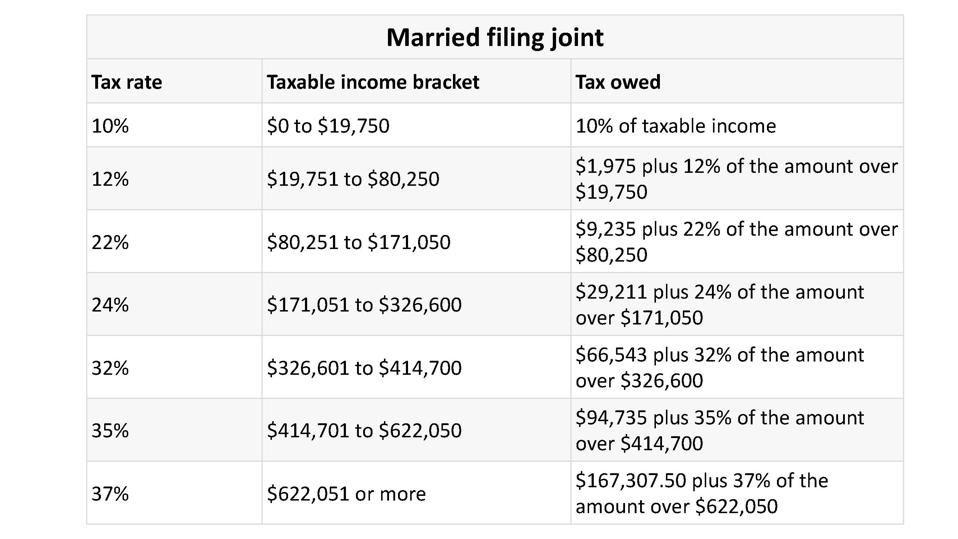Select the 24% tax rate cell
The height and width of the screenshot is (539, 958).
[110, 304]
